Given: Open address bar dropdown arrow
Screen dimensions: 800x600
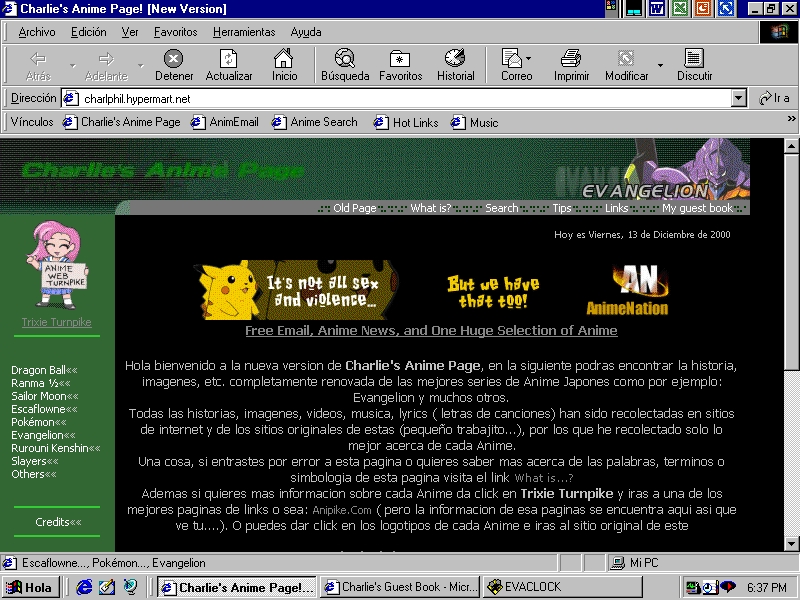Looking at the screenshot, I should pyautogui.click(x=739, y=98).
